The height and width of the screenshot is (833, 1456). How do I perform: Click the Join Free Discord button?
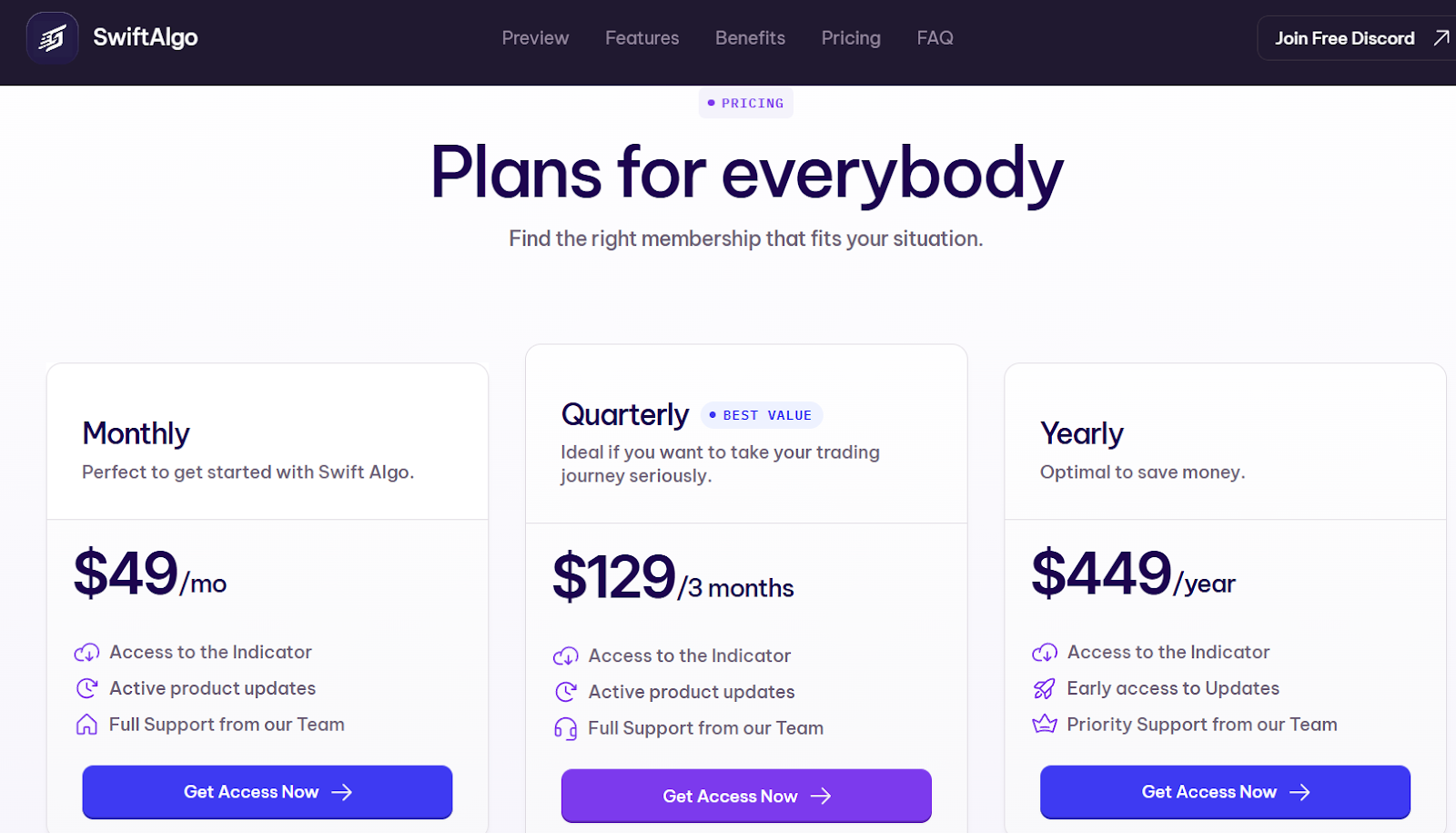[x=1357, y=38]
